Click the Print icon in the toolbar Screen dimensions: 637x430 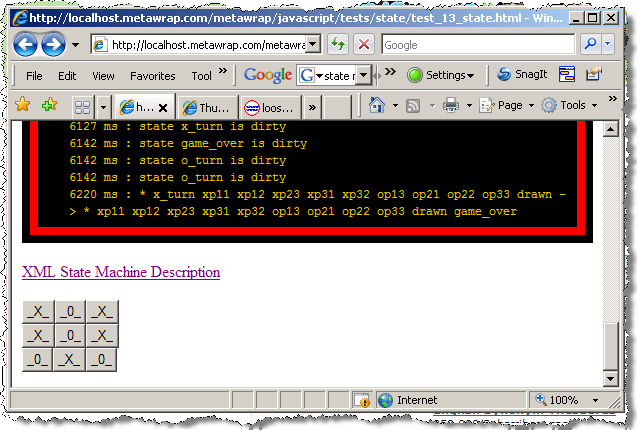tap(451, 105)
